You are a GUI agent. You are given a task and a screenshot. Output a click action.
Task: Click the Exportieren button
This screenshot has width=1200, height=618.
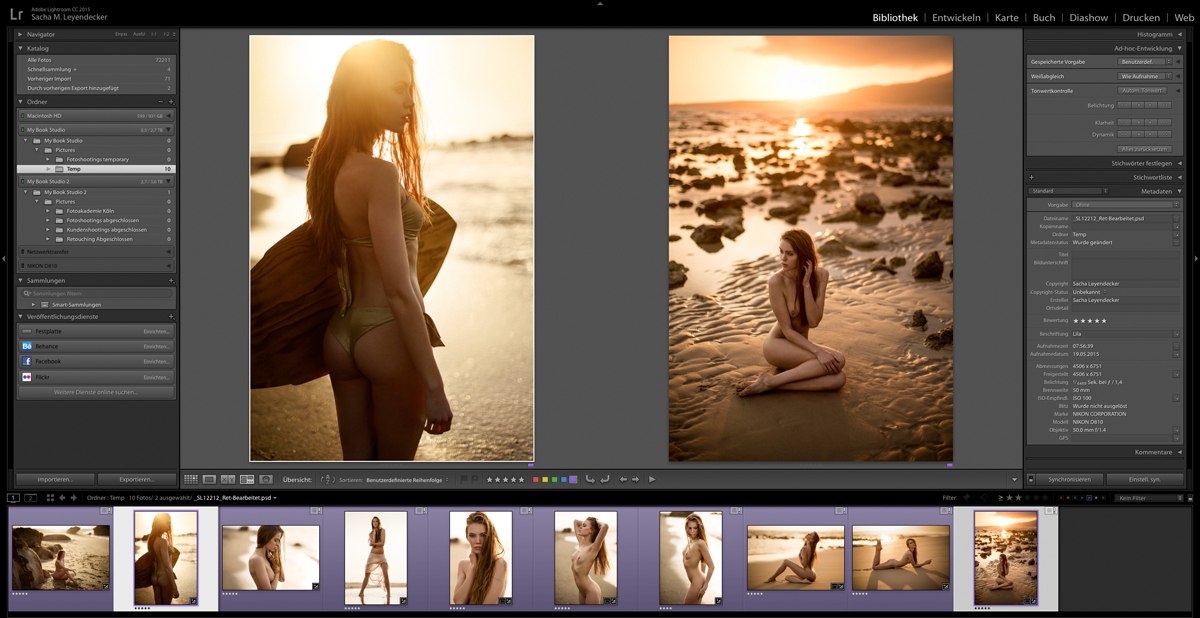pos(137,479)
